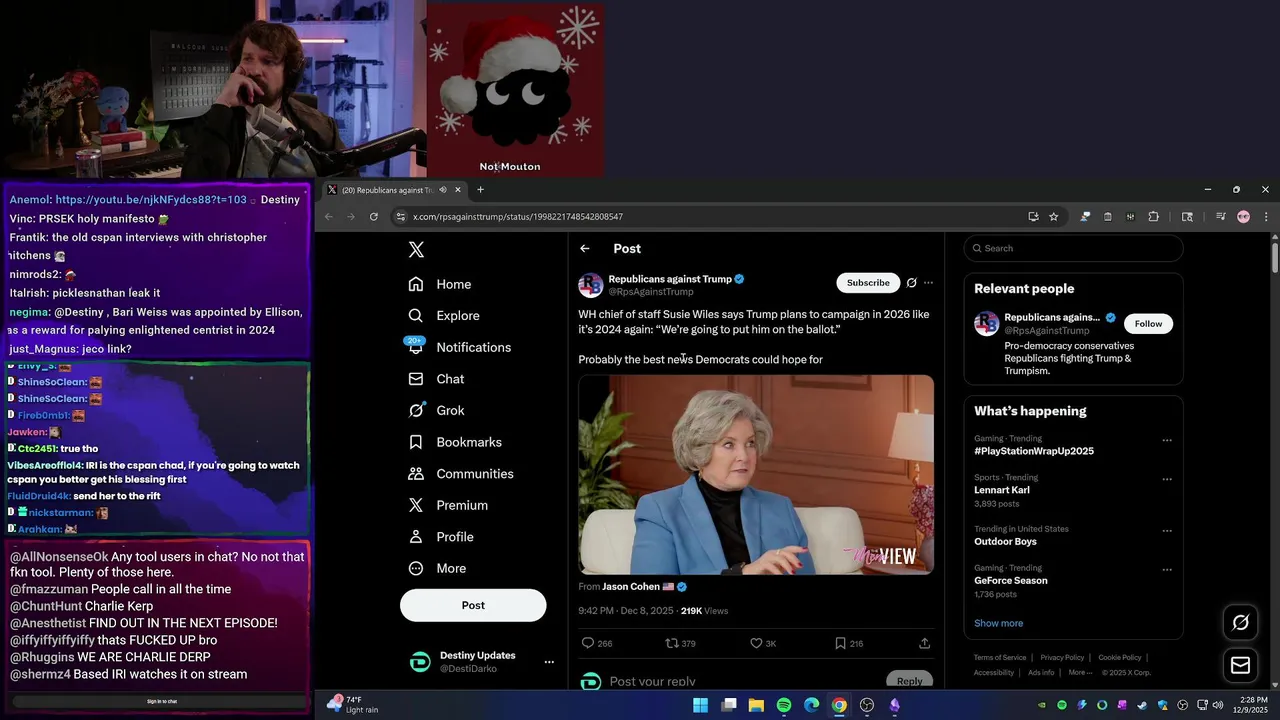Image resolution: width=1280 pixels, height=720 pixels.
Task: Open Chrome media control music icon
Action: 1221,217
